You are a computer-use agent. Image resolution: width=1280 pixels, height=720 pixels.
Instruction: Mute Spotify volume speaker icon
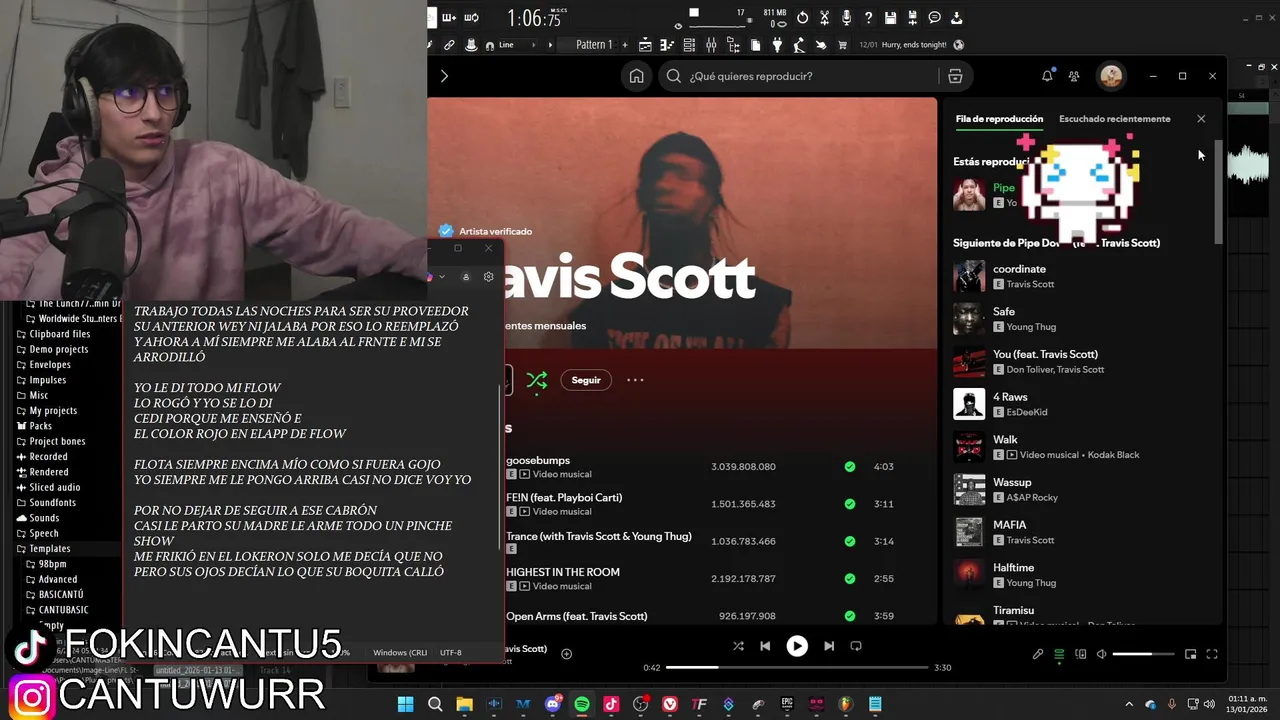1101,654
